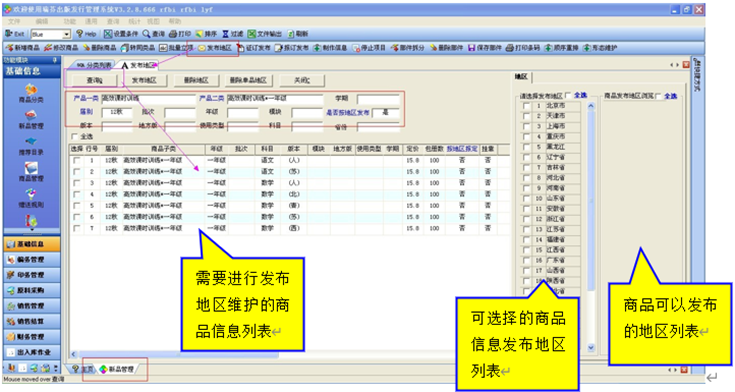Tick 全选 for 请选择发布地区 list
Image resolution: width=735 pixels, height=392 pixels.
(568, 96)
